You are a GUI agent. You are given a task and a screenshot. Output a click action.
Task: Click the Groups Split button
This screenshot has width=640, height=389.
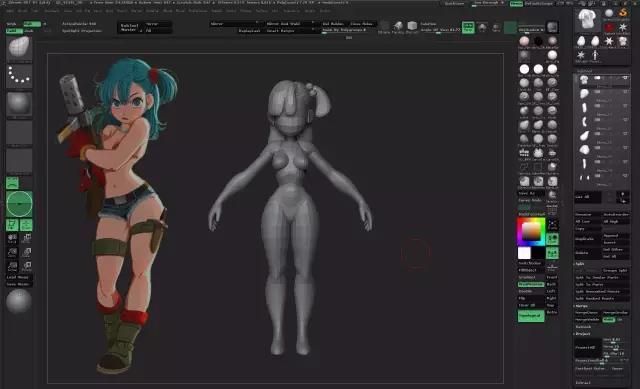(615, 271)
